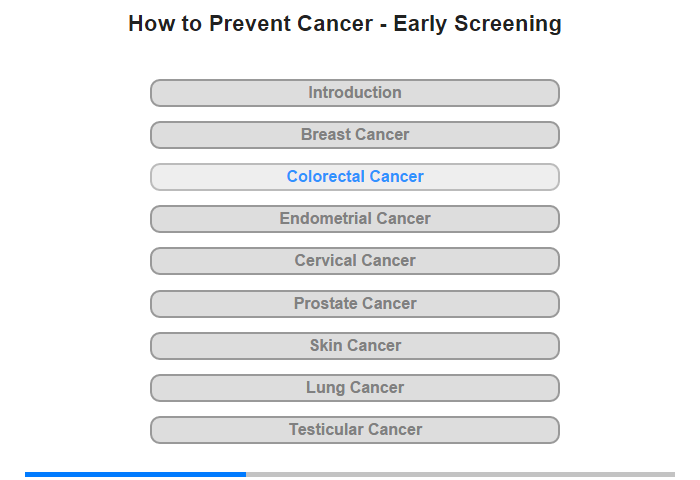Jump to the Lung Cancer section
Screen dimensions: 700x480
[355, 388]
